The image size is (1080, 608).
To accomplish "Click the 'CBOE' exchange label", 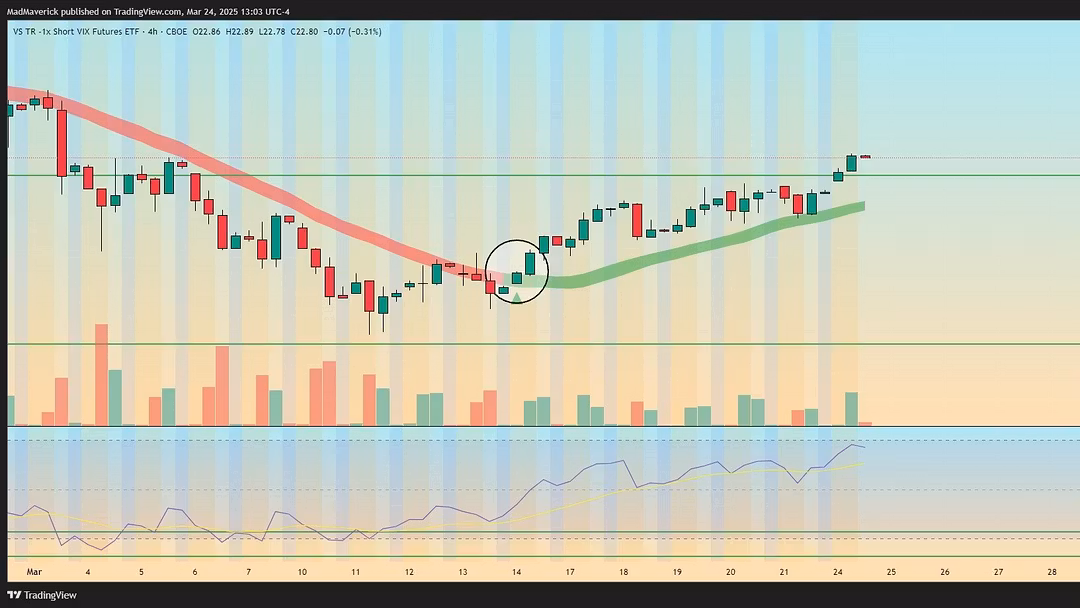I will (x=176, y=32).
